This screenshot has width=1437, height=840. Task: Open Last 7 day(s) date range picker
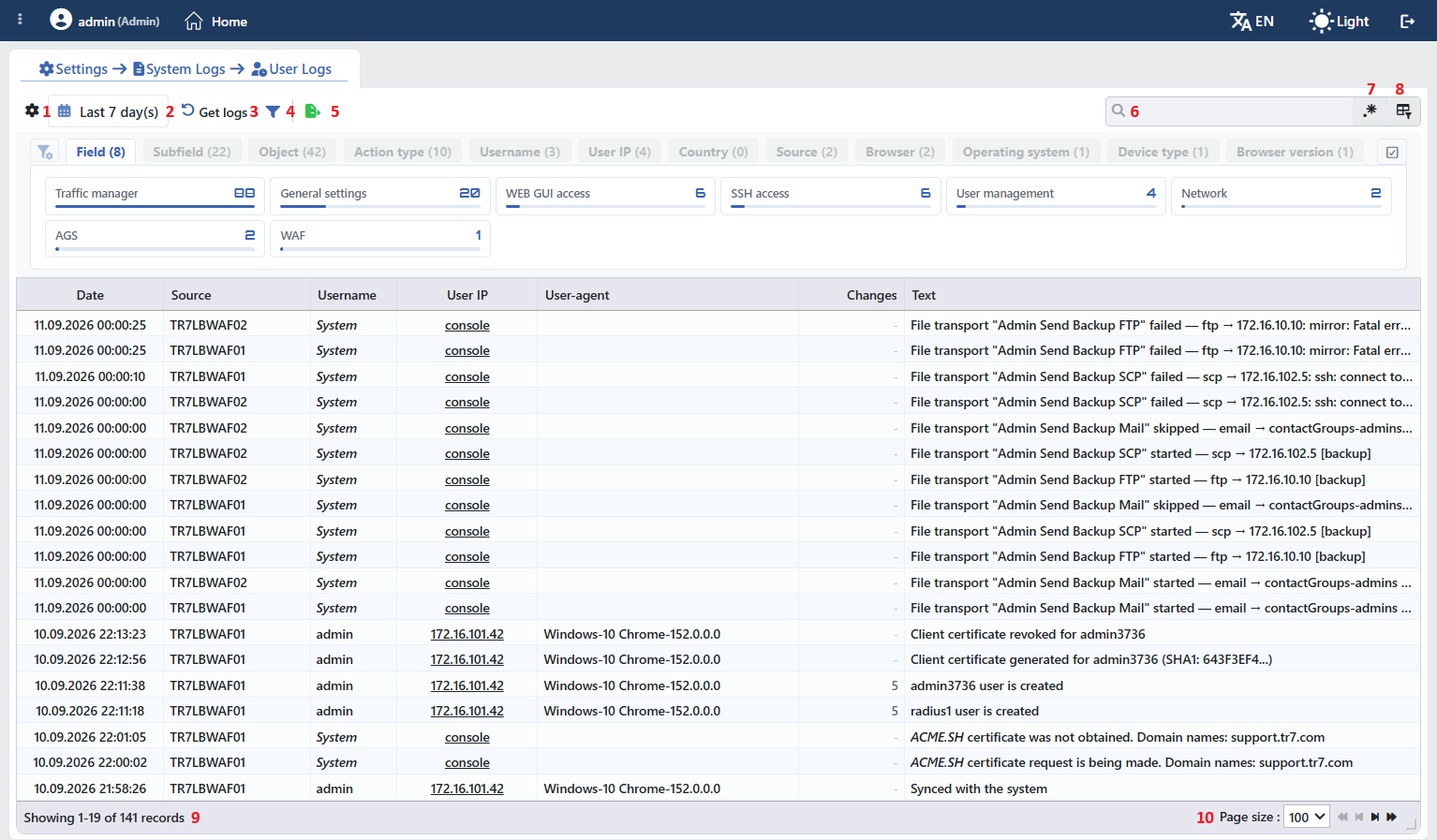pos(111,111)
